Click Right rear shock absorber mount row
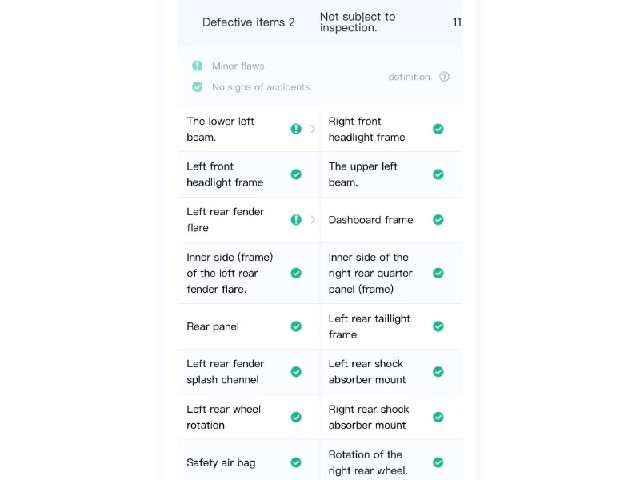This screenshot has height=480, width=640. coord(391,417)
